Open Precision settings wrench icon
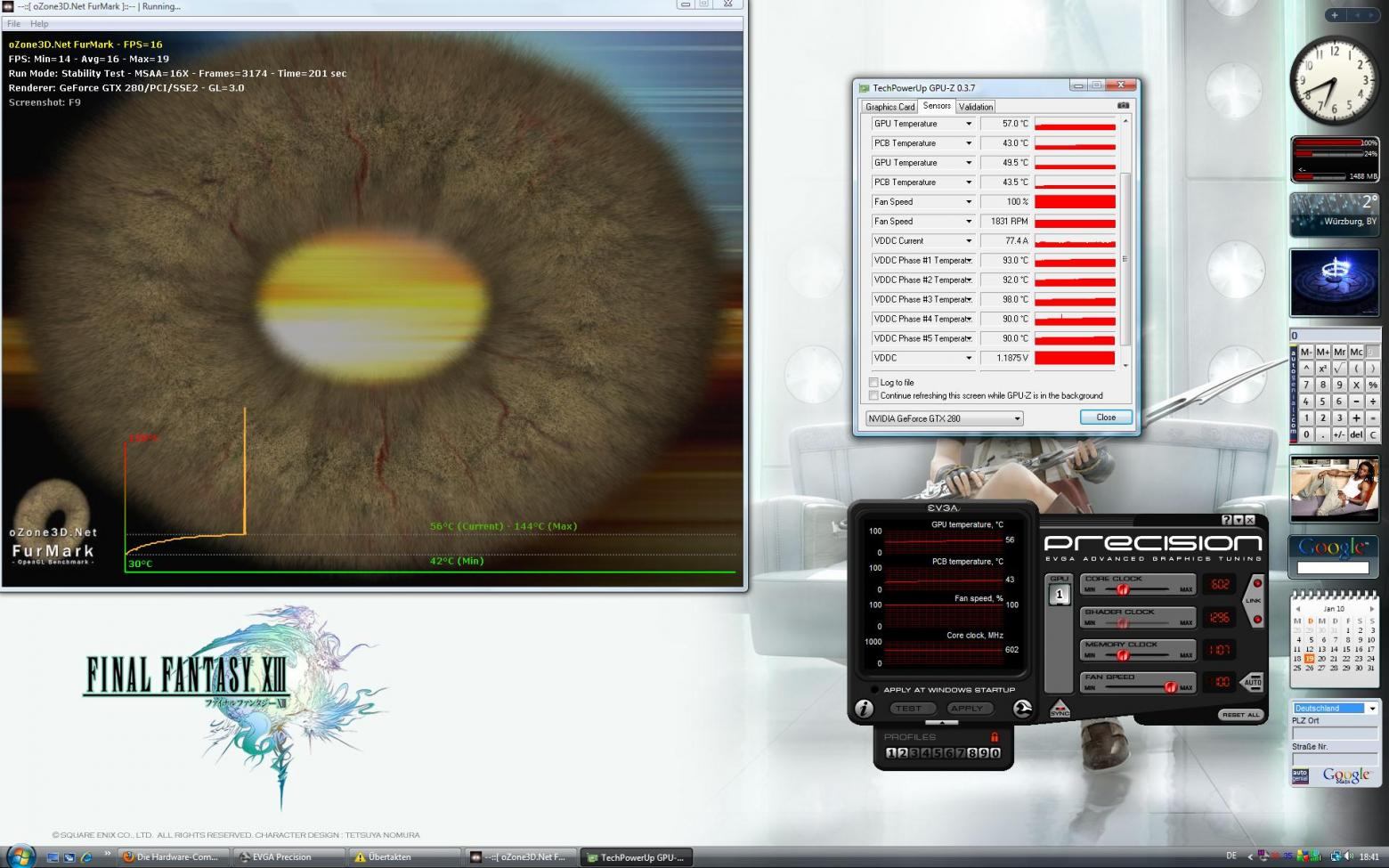Image resolution: width=1389 pixels, height=868 pixels. click(x=1022, y=709)
